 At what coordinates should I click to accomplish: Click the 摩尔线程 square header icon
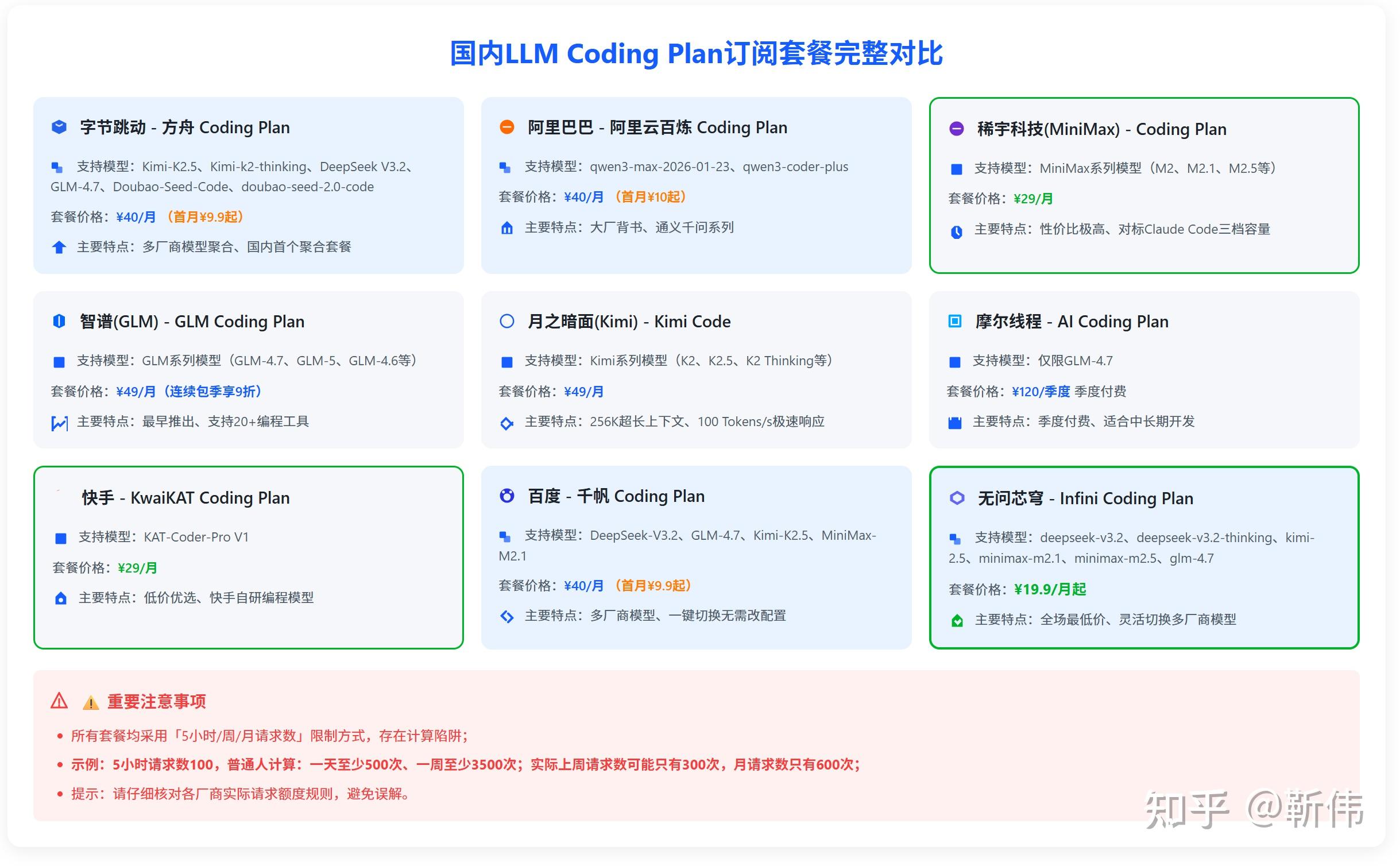coord(954,321)
